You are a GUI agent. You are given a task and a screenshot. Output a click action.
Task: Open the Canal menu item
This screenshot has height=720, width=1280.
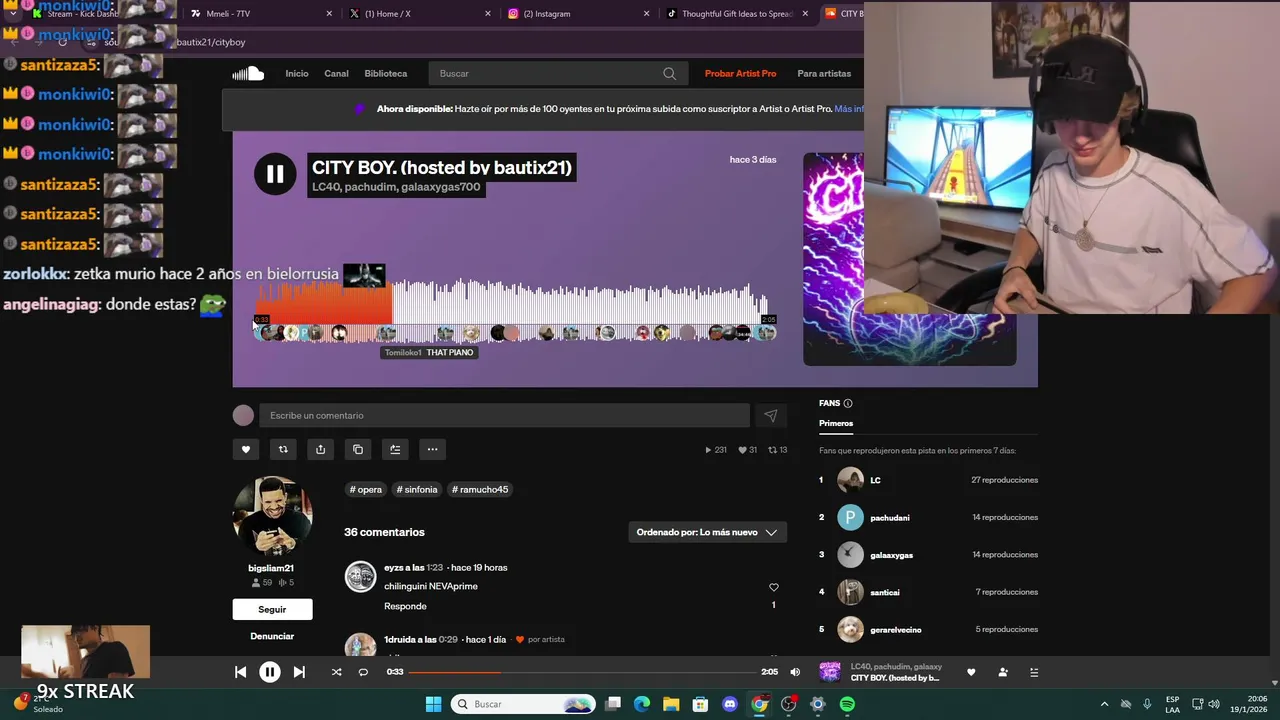click(336, 73)
